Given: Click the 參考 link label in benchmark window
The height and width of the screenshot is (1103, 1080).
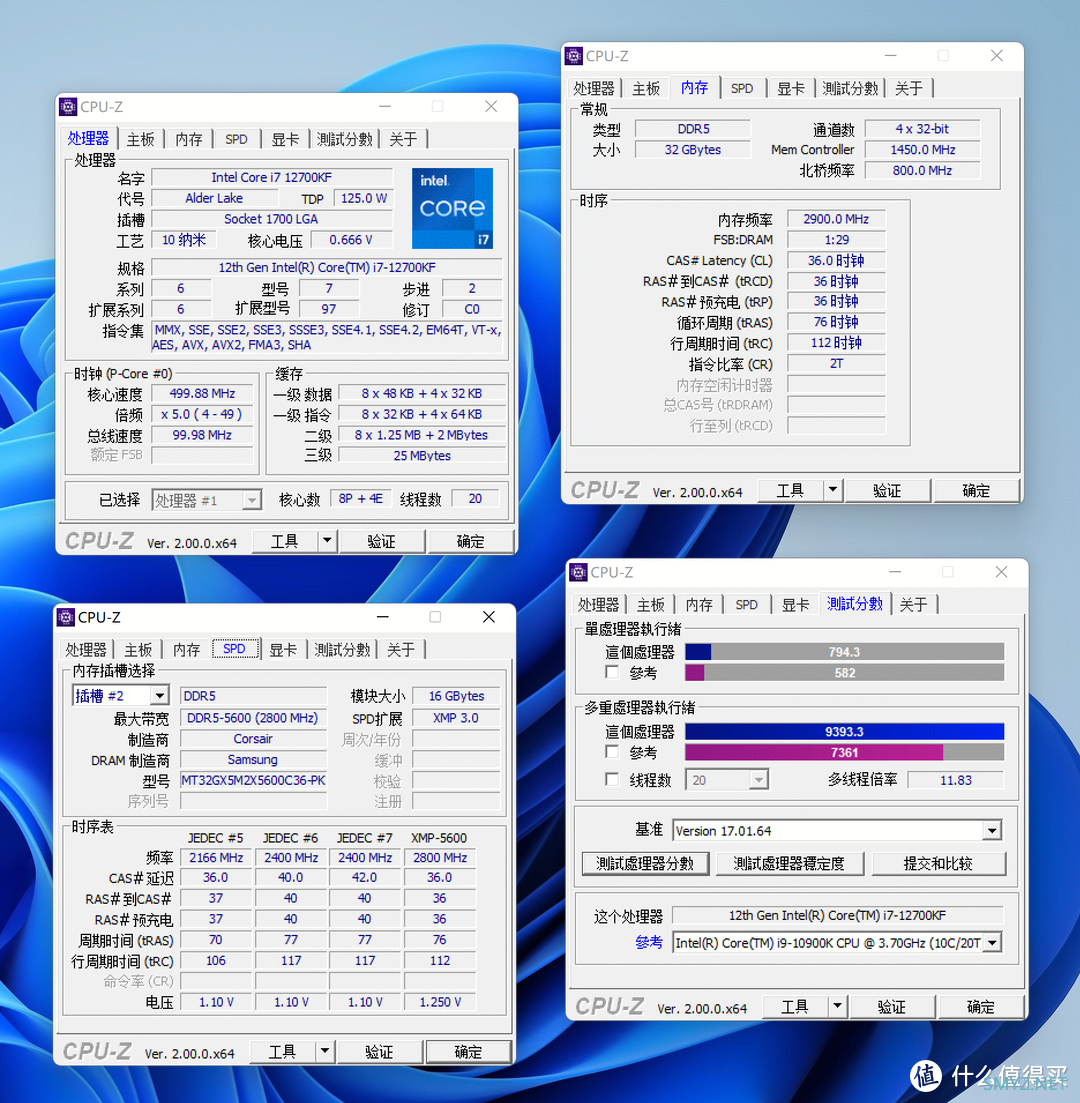Looking at the screenshot, I should tap(649, 943).
